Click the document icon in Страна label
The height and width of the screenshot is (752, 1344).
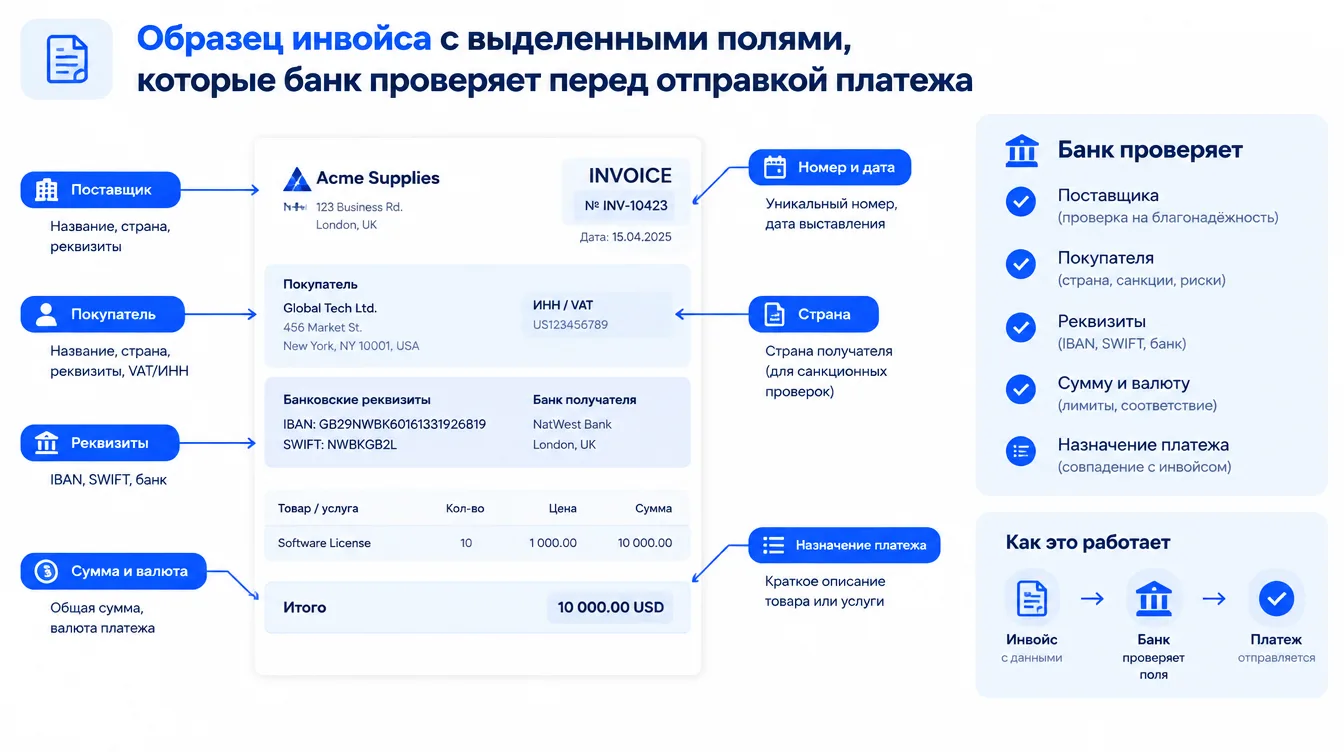point(774,314)
